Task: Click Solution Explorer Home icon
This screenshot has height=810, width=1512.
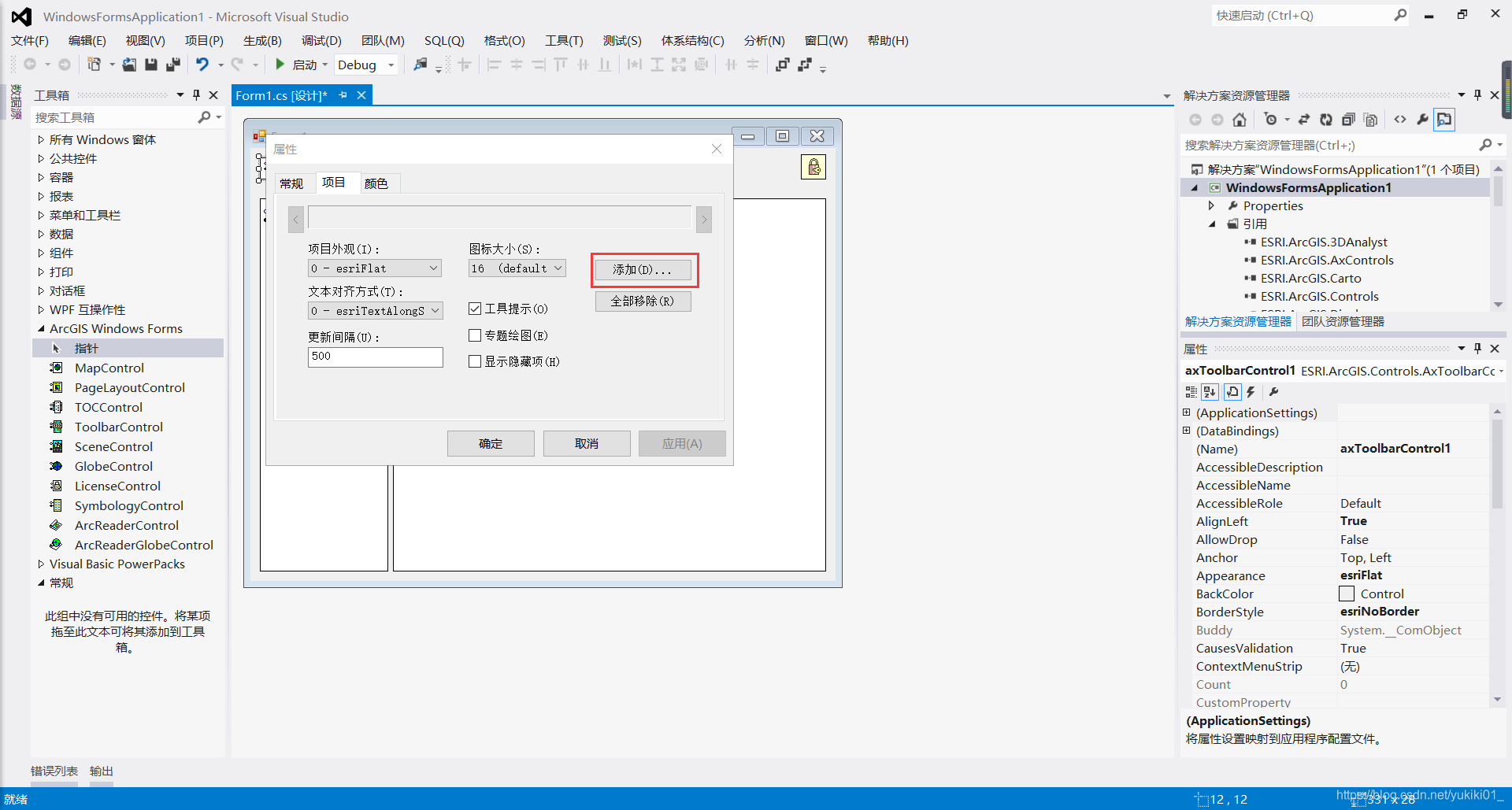Action: pos(1240,120)
